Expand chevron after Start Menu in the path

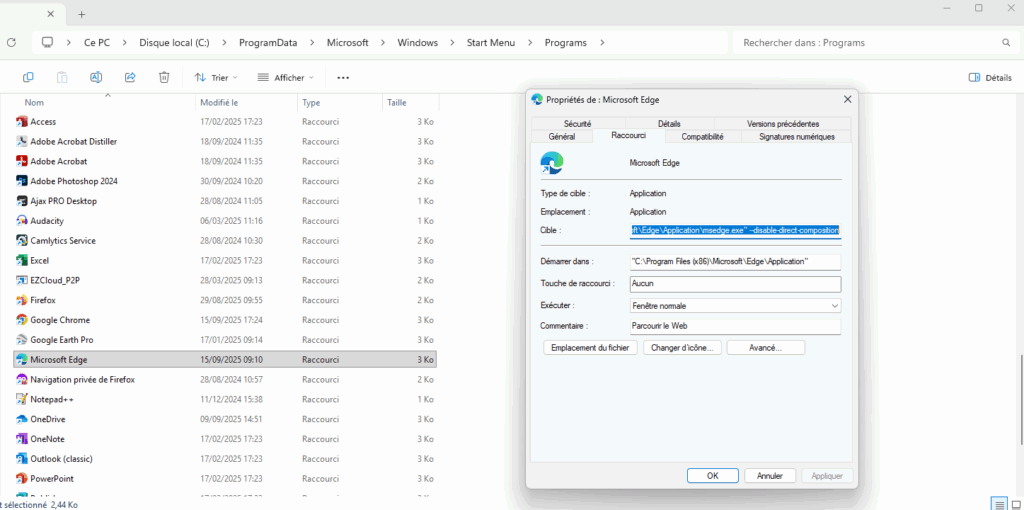530,42
